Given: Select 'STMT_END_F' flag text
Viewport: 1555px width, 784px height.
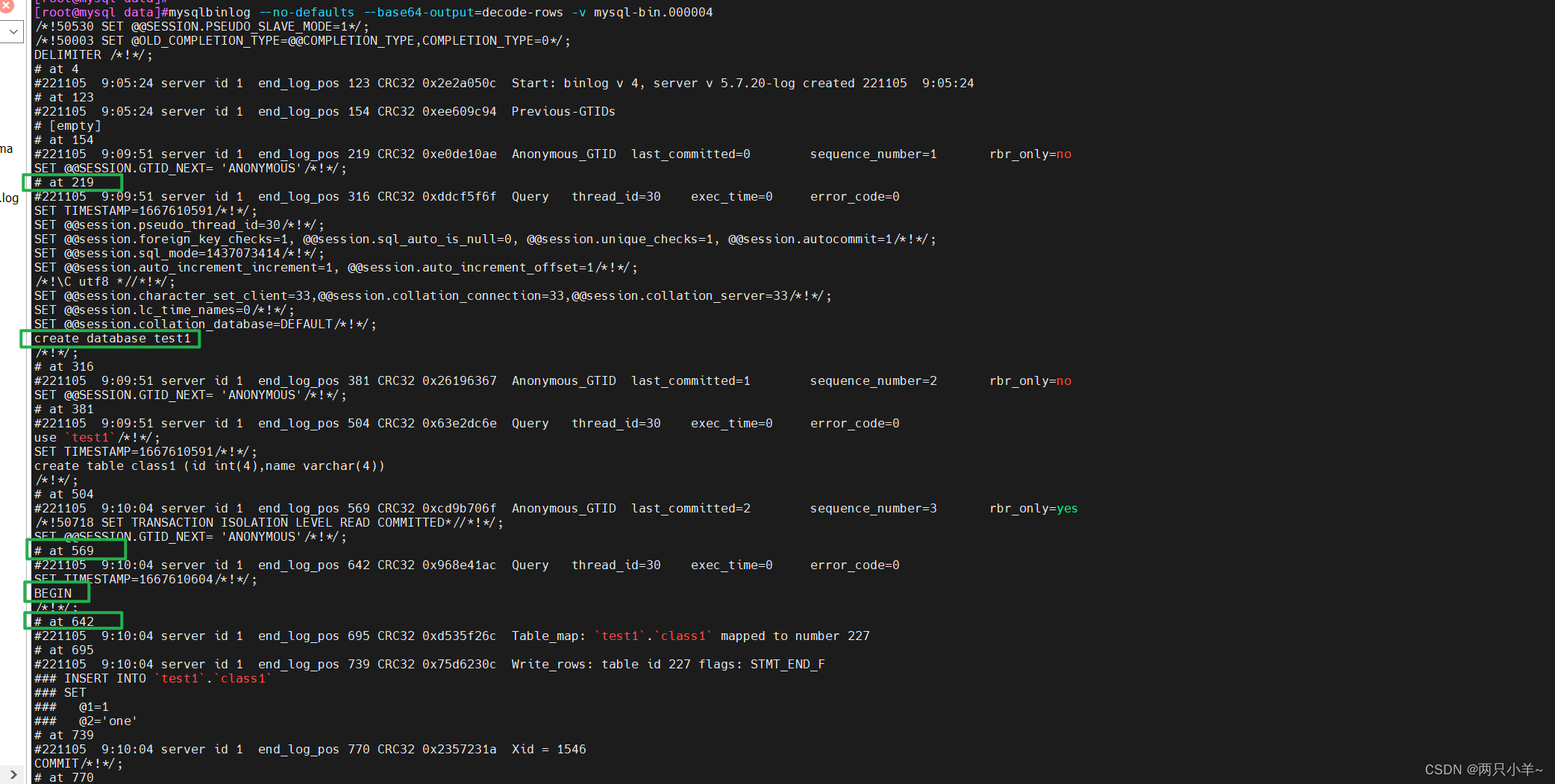Looking at the screenshot, I should pos(788,665).
